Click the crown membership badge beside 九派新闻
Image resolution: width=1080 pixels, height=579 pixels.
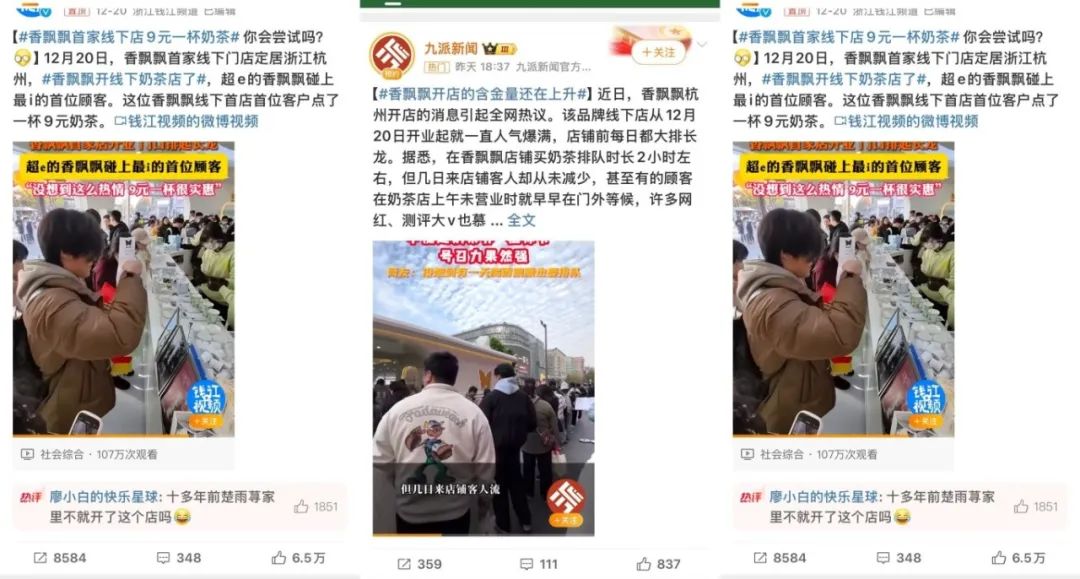(x=499, y=49)
